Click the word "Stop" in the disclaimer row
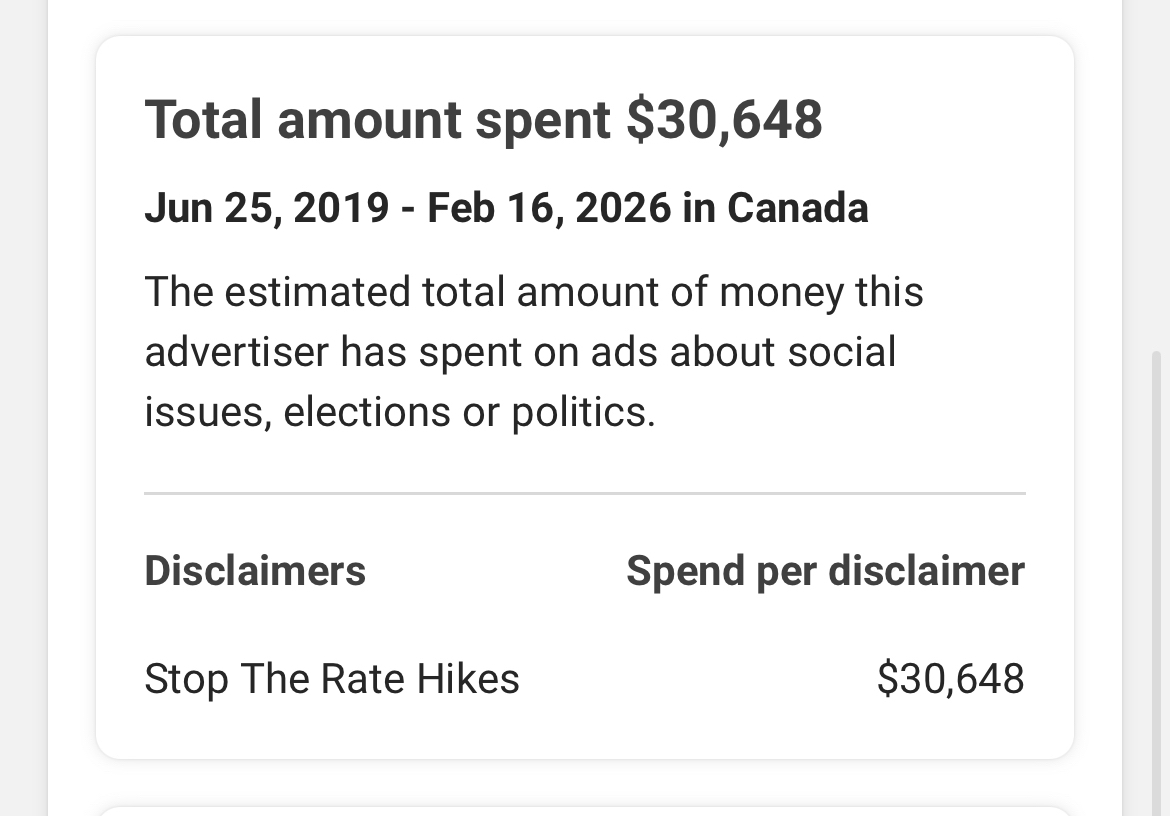 coord(186,679)
